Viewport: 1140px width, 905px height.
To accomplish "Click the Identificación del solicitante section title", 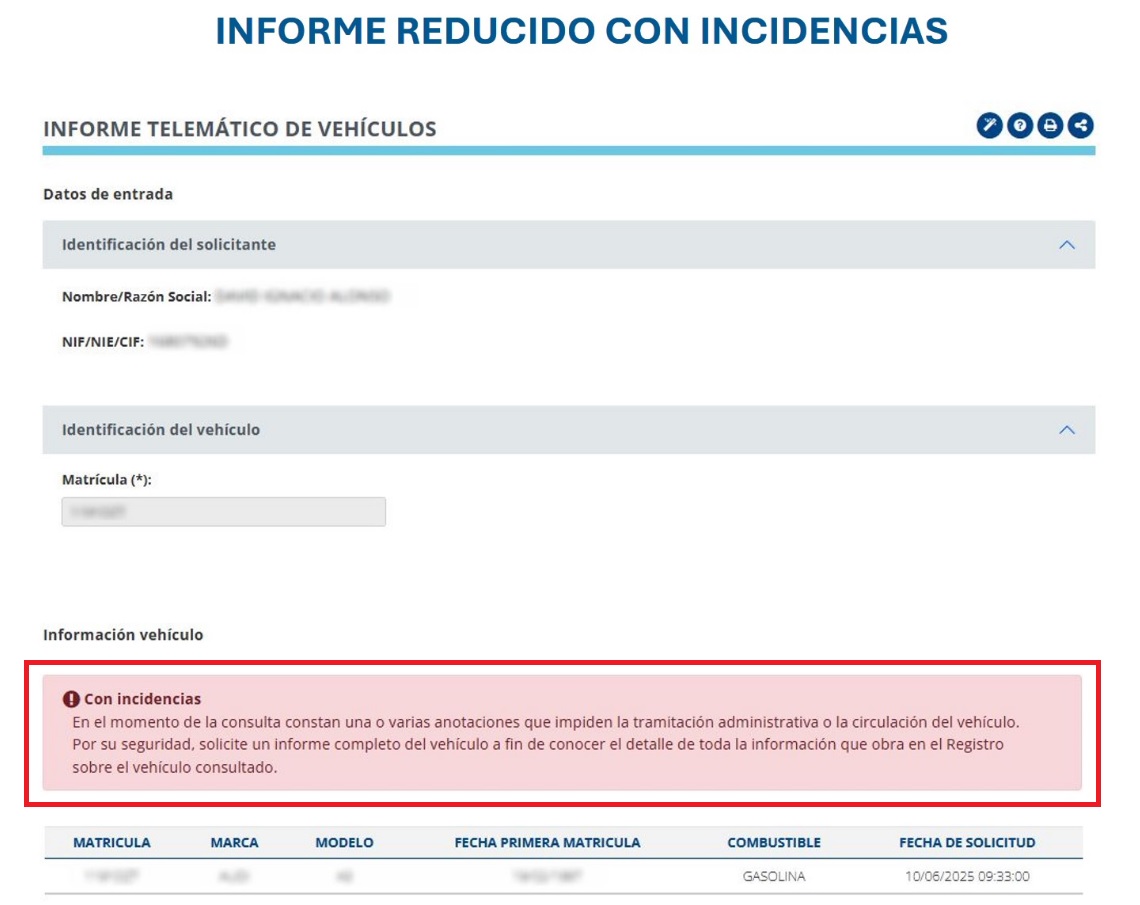I will [x=168, y=245].
